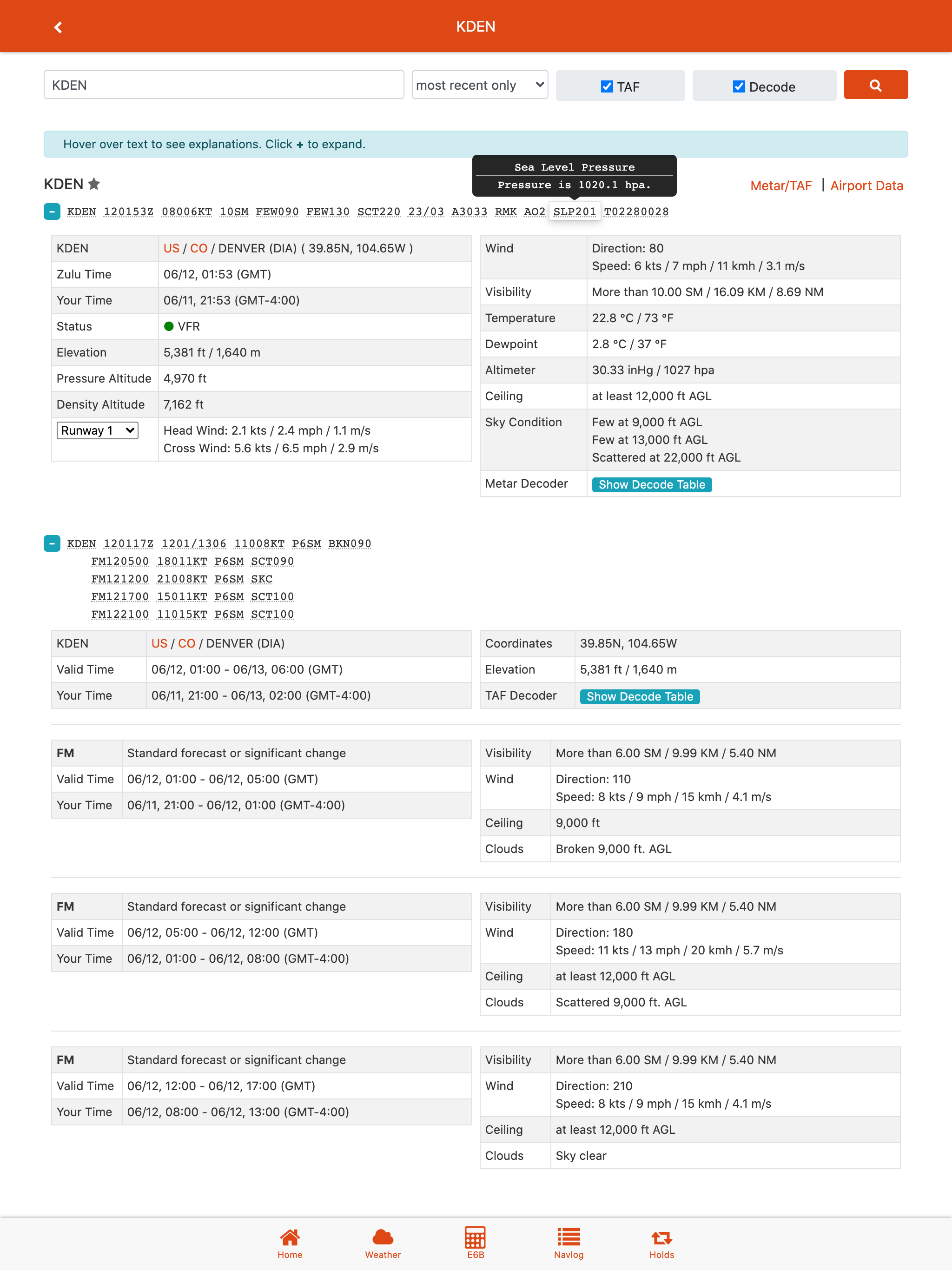Open the Runway 1 selector

click(x=97, y=430)
